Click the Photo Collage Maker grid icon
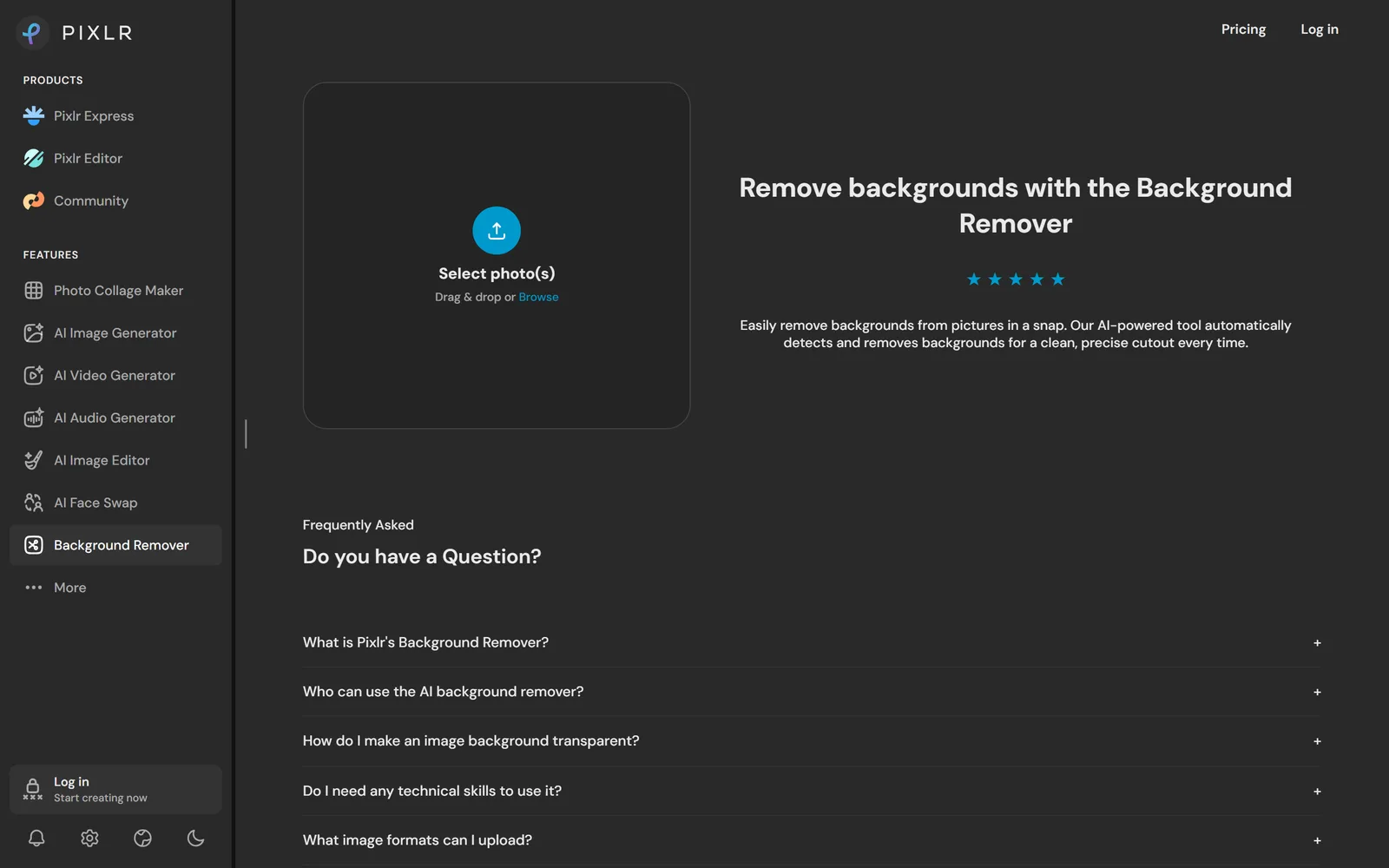Viewport: 1389px width, 868px height. click(34, 291)
